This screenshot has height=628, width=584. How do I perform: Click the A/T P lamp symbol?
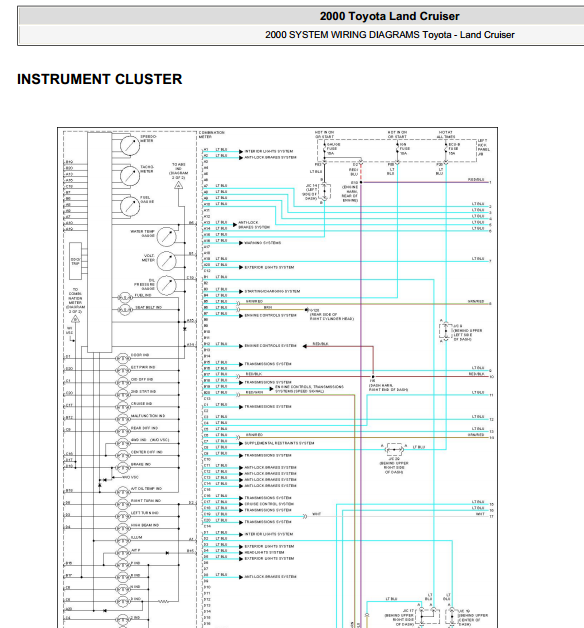(x=123, y=553)
